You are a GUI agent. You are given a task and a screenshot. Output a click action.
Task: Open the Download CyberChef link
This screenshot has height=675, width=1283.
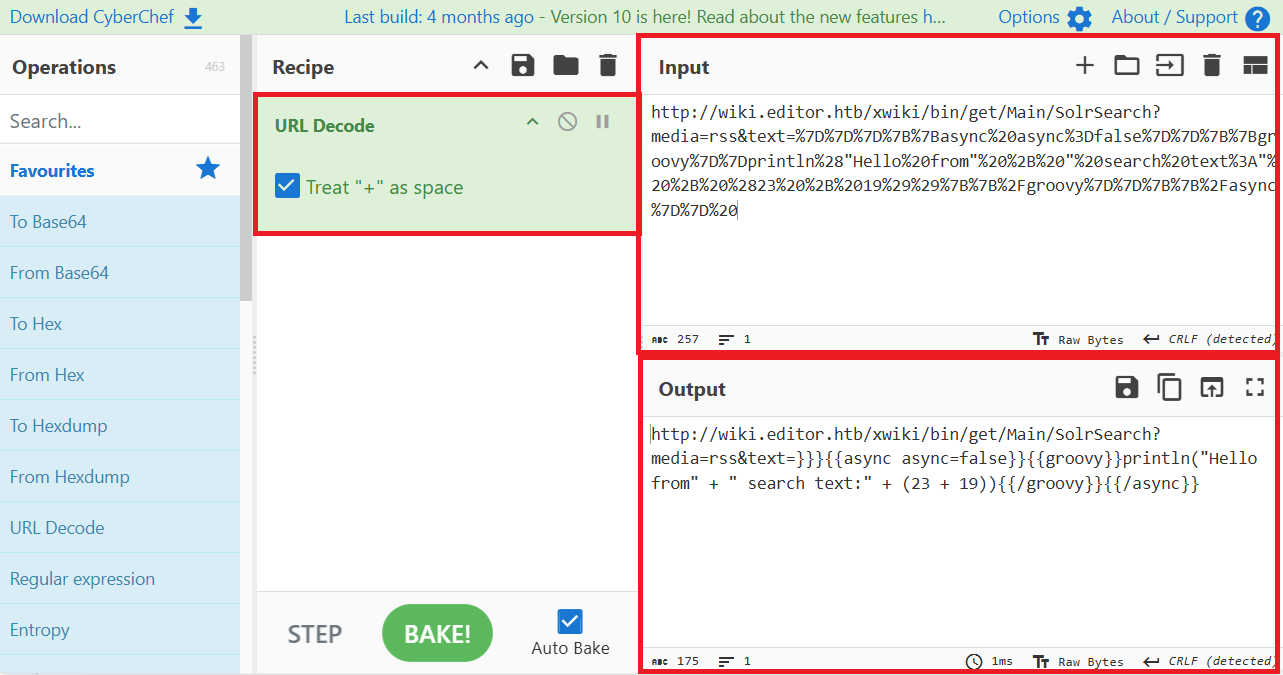coord(105,17)
